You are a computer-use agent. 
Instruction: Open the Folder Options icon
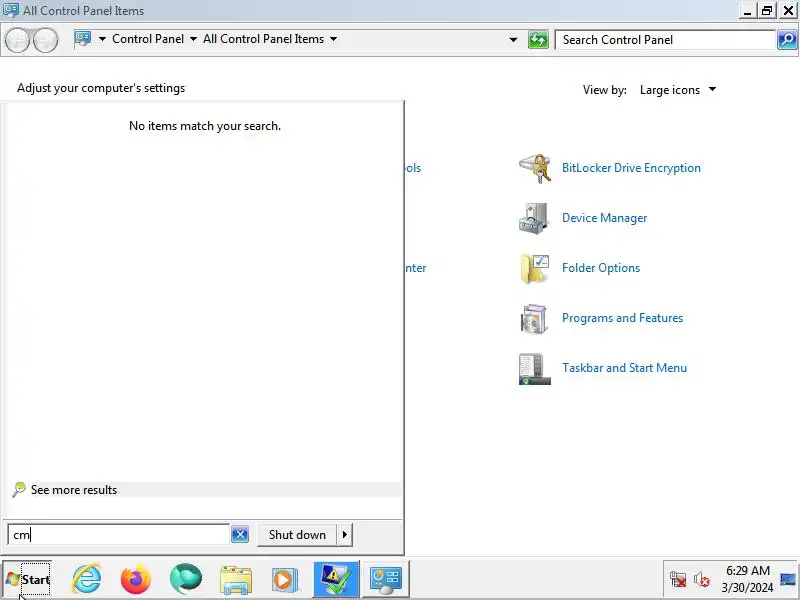click(535, 268)
